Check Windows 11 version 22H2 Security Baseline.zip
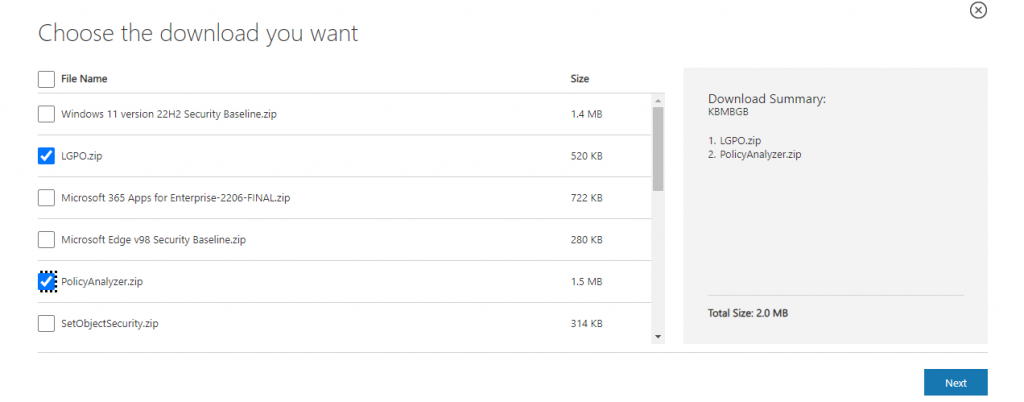 pyautogui.click(x=46, y=114)
